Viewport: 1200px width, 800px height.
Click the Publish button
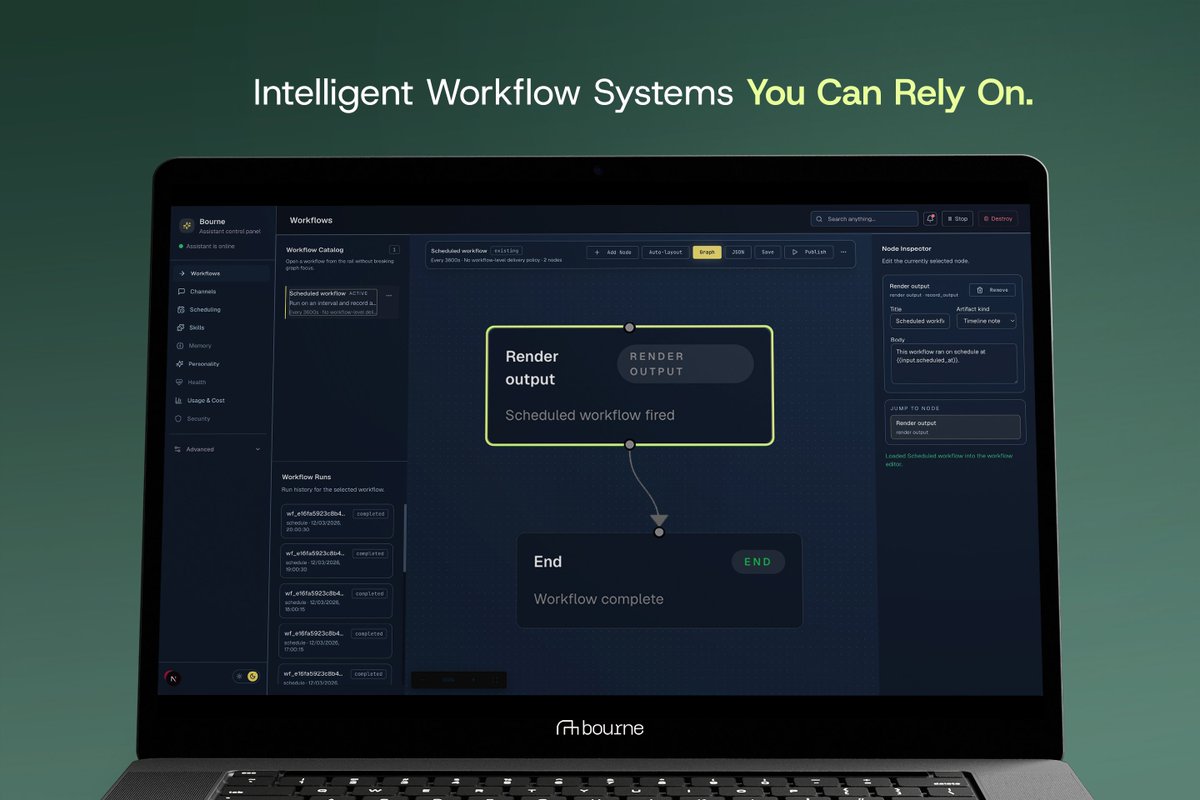click(x=809, y=252)
